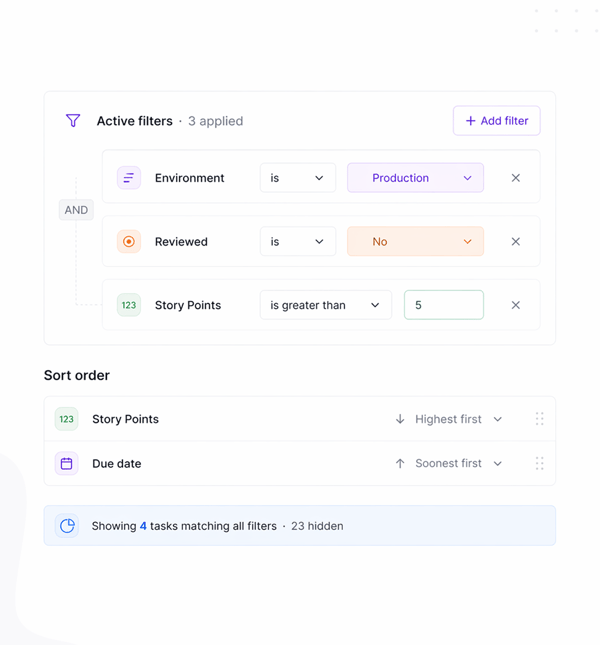This screenshot has width=600, height=645.
Task: Click the Reviewed radio-style field icon
Action: click(x=129, y=241)
